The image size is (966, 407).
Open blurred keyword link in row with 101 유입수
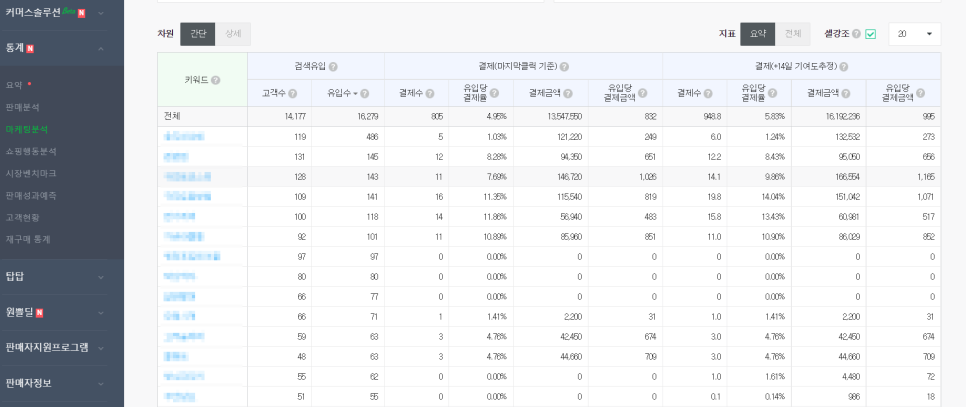tap(184, 236)
